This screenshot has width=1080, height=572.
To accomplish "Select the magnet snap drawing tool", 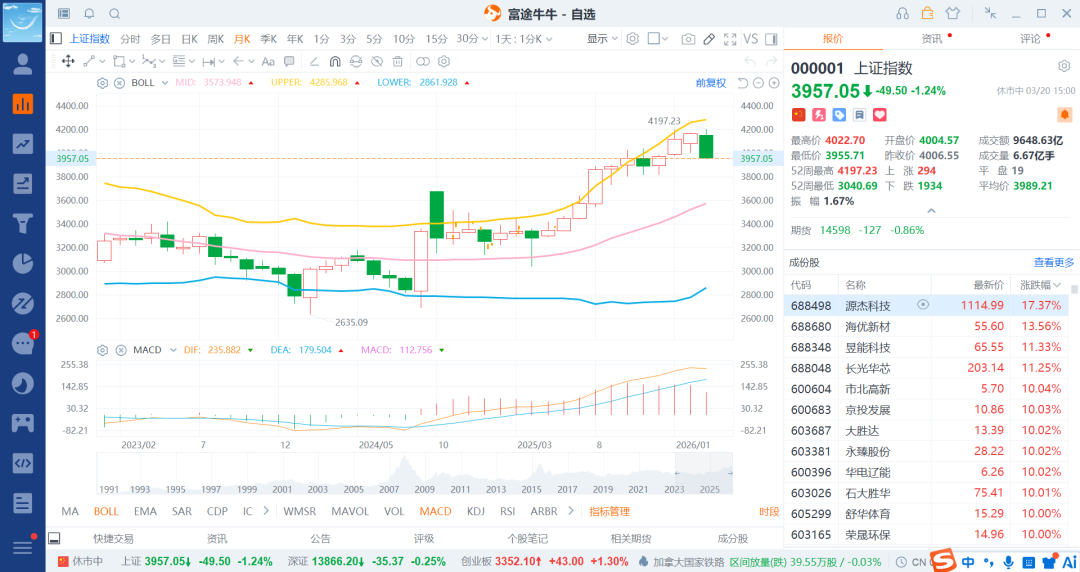I will point(336,61).
